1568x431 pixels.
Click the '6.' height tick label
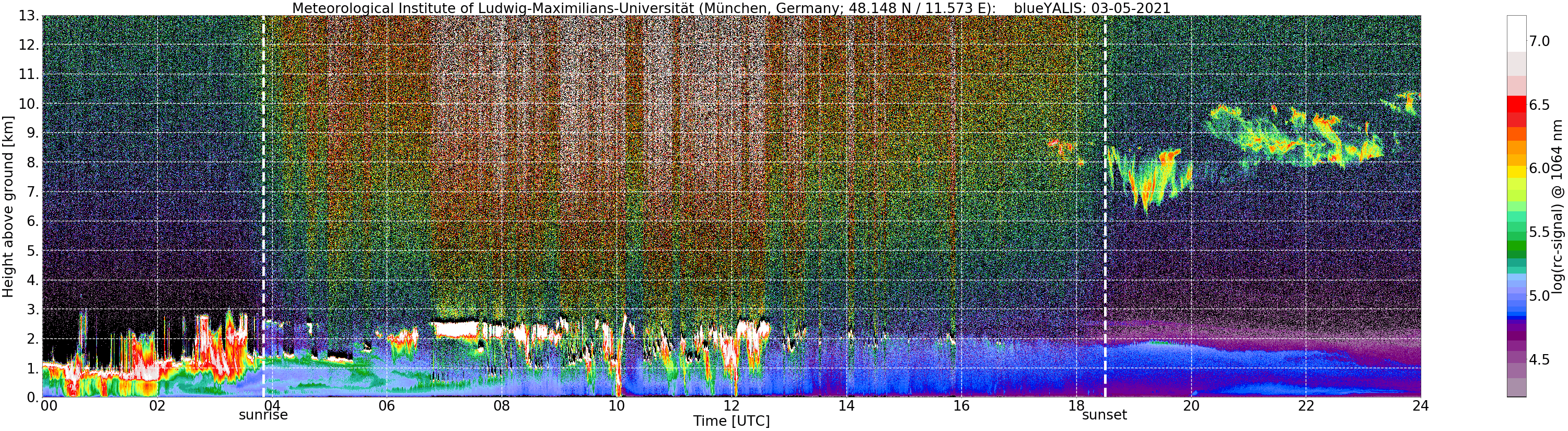[33, 221]
